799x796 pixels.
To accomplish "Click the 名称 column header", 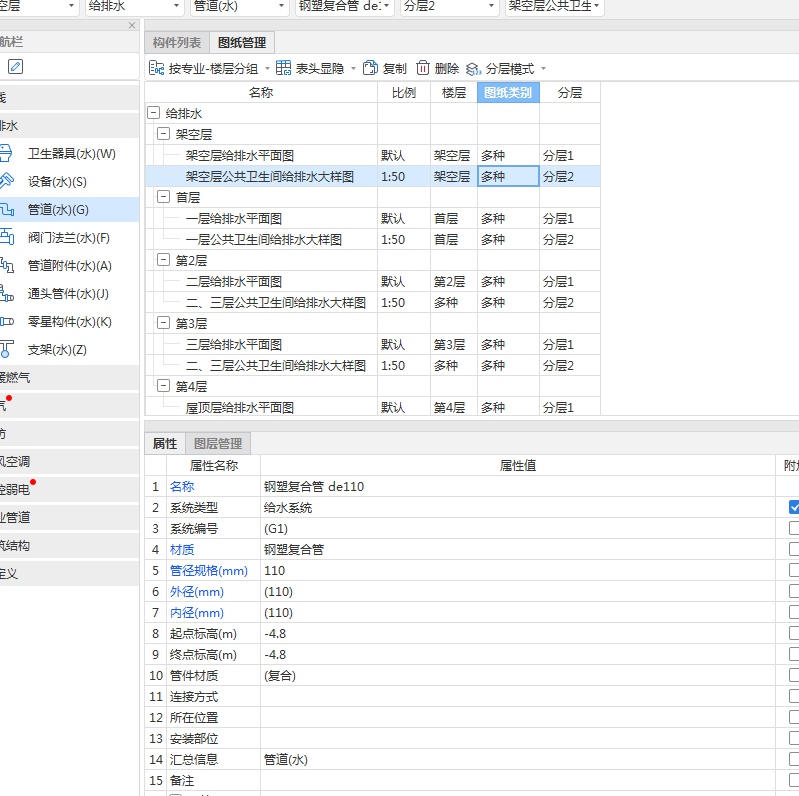I will tap(261, 92).
